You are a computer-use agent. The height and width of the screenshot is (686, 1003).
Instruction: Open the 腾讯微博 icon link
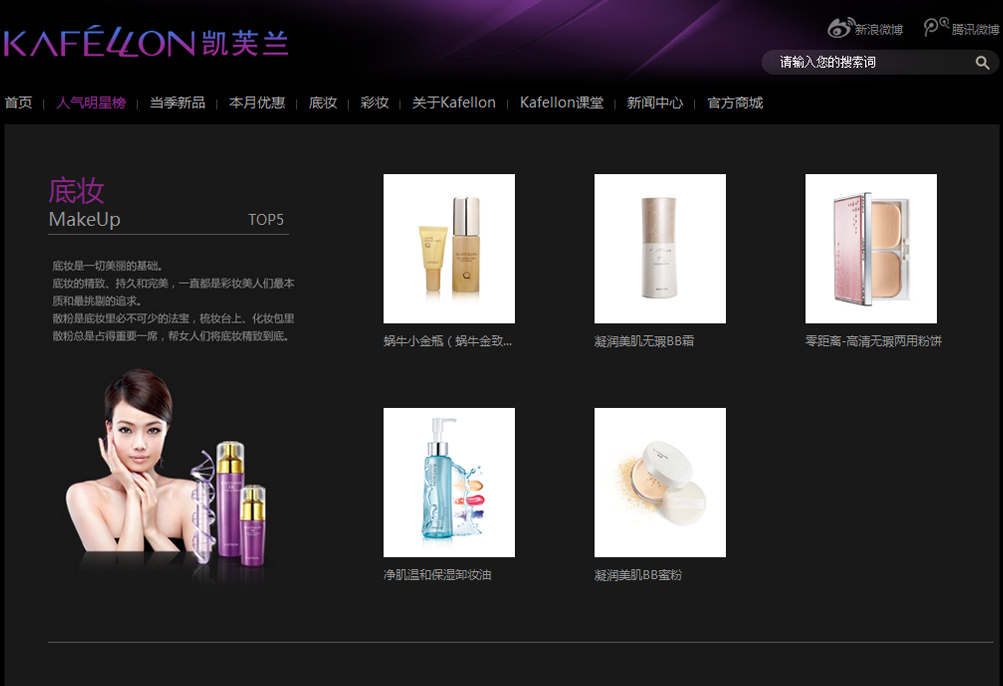tap(961, 28)
